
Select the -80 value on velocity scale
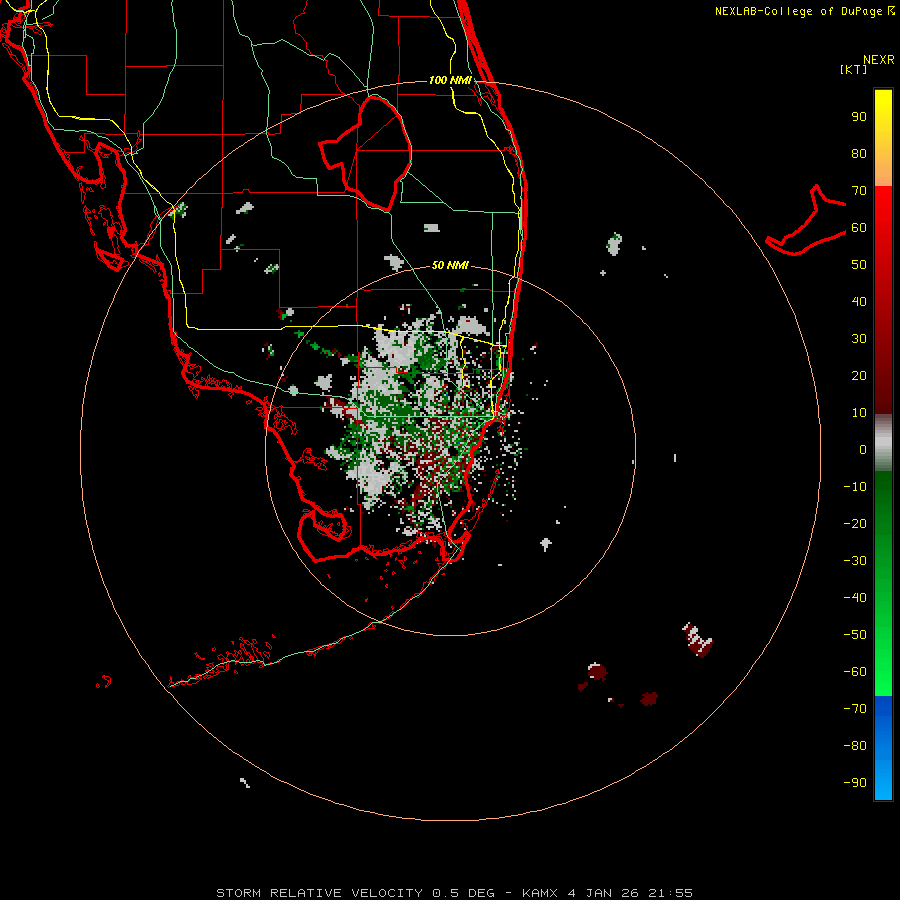coord(855,746)
